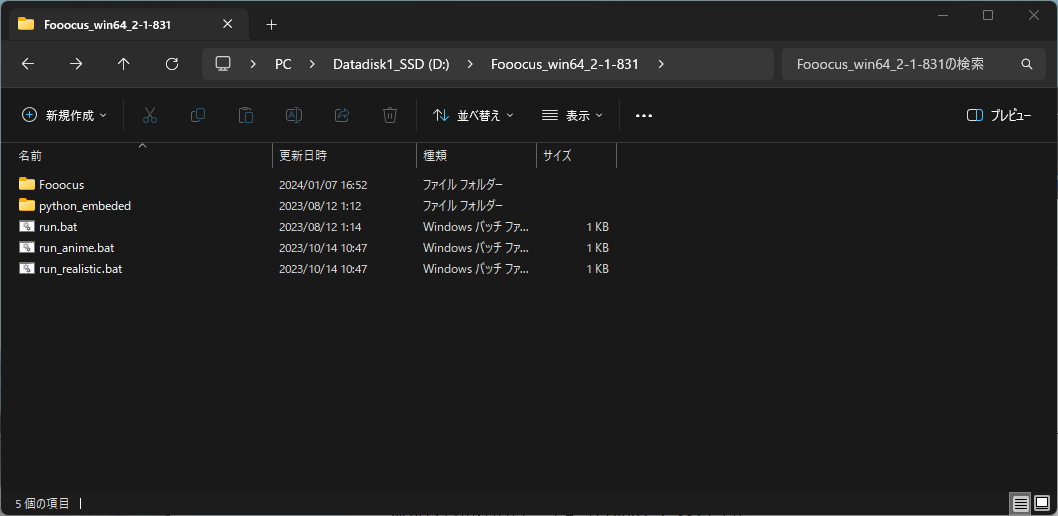Click the Cut scissors icon

tap(150, 115)
